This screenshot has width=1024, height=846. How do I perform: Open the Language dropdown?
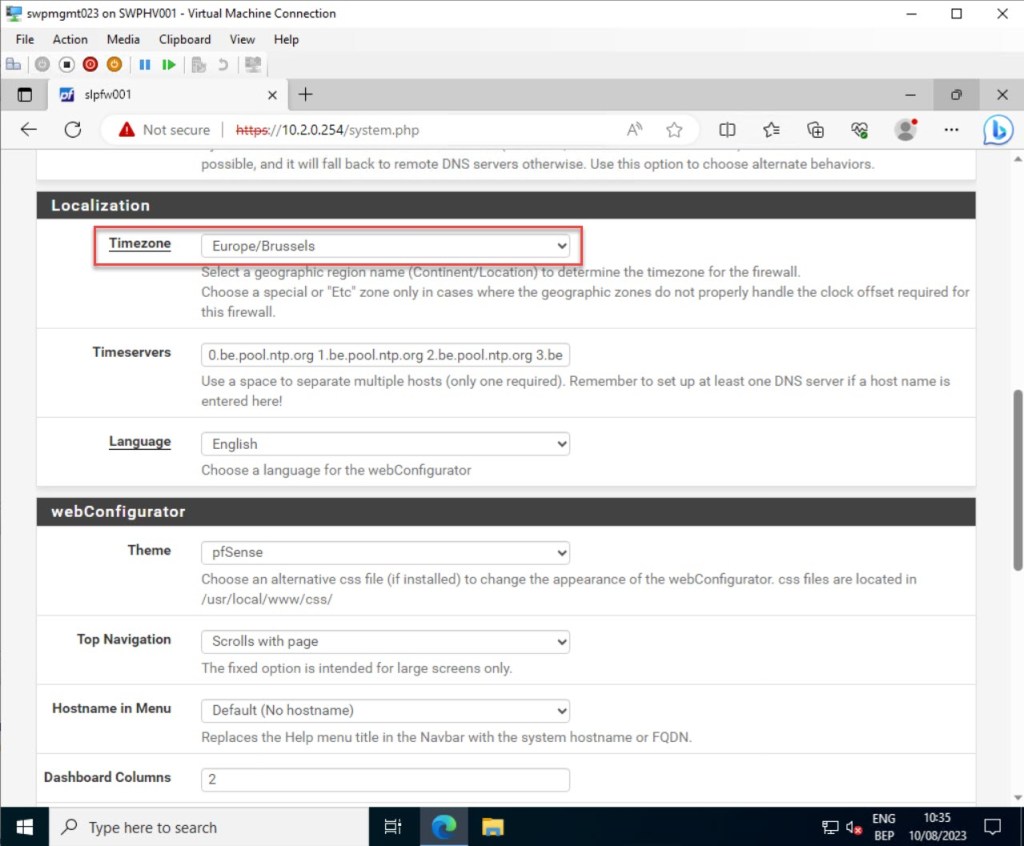(385, 444)
